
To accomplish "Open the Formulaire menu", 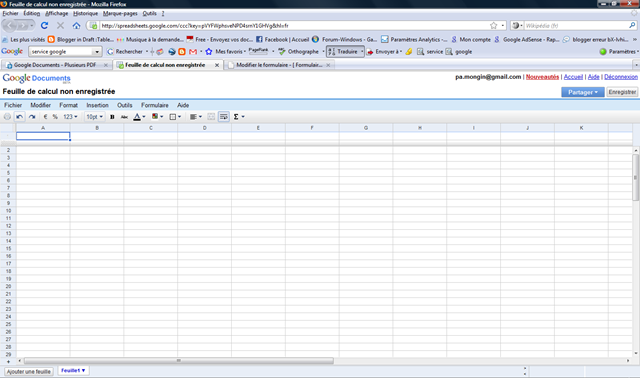I will (x=155, y=105).
